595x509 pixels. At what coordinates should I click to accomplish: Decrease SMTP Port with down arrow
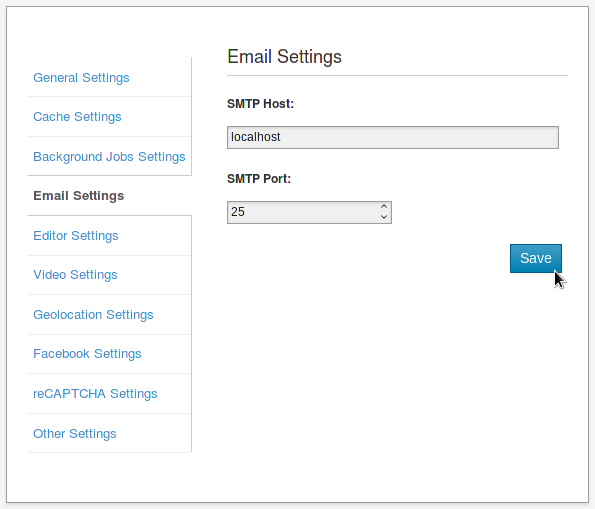tap(384, 217)
